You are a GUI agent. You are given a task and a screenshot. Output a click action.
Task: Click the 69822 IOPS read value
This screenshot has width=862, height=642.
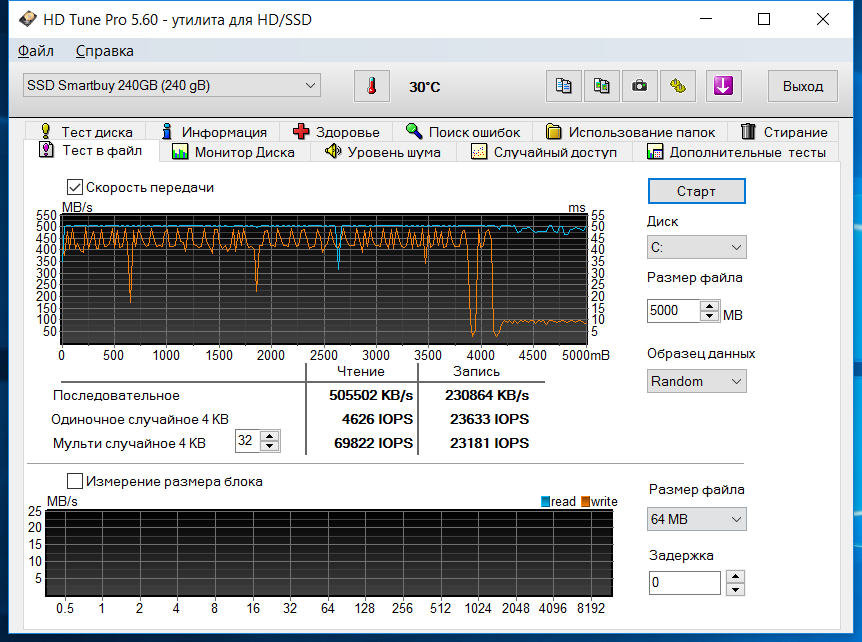tap(373, 443)
